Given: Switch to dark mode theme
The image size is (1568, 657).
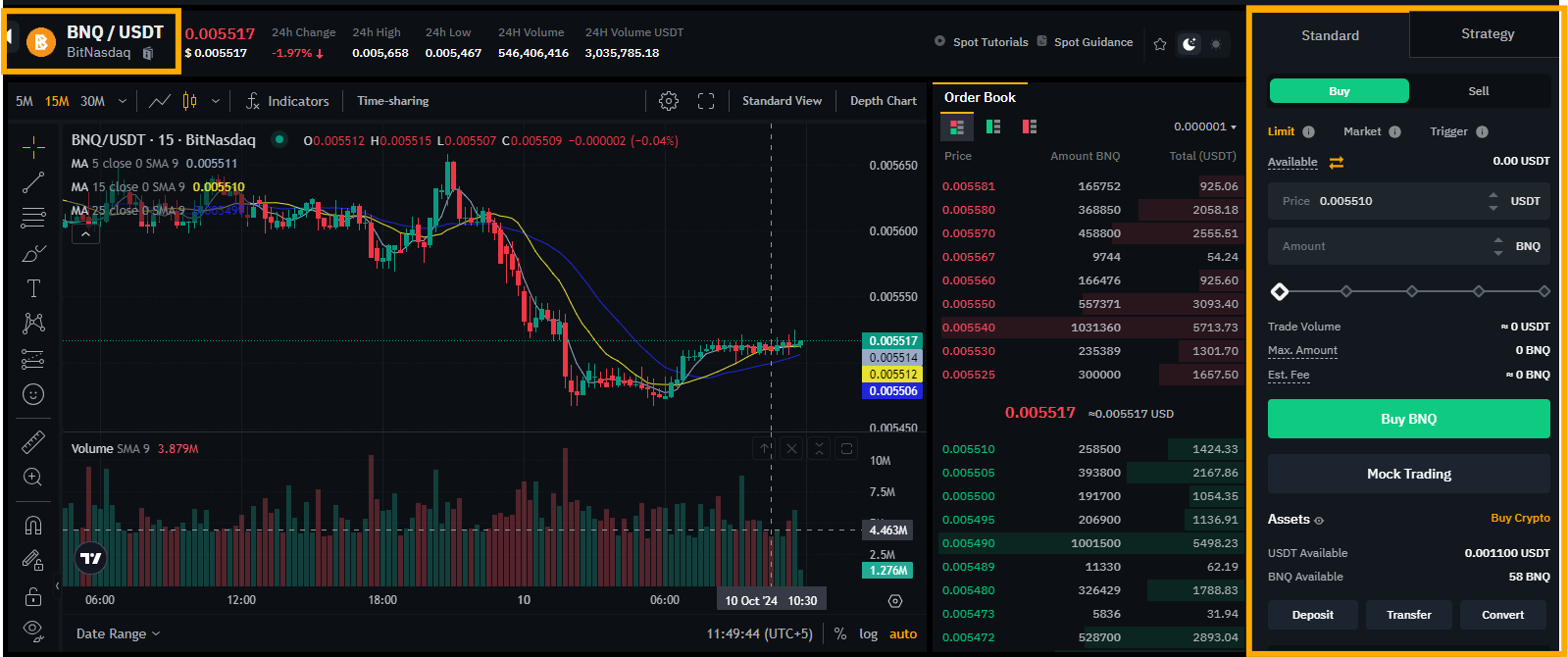Looking at the screenshot, I should (1189, 44).
